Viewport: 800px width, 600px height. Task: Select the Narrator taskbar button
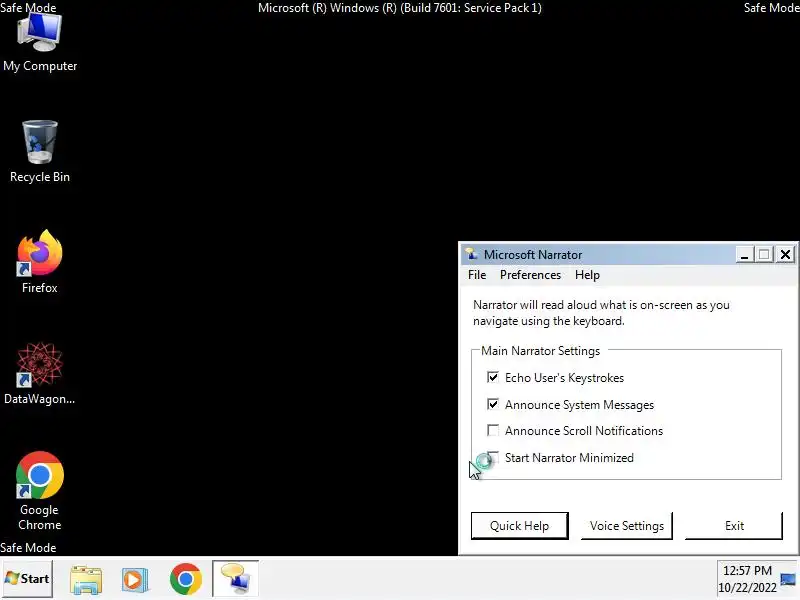pos(236,579)
